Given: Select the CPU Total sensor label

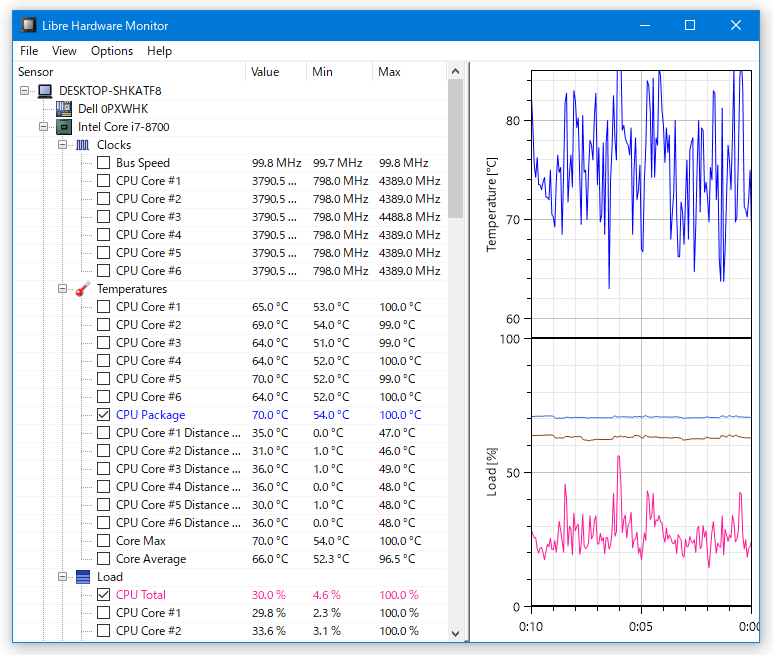Looking at the screenshot, I should click(141, 594).
